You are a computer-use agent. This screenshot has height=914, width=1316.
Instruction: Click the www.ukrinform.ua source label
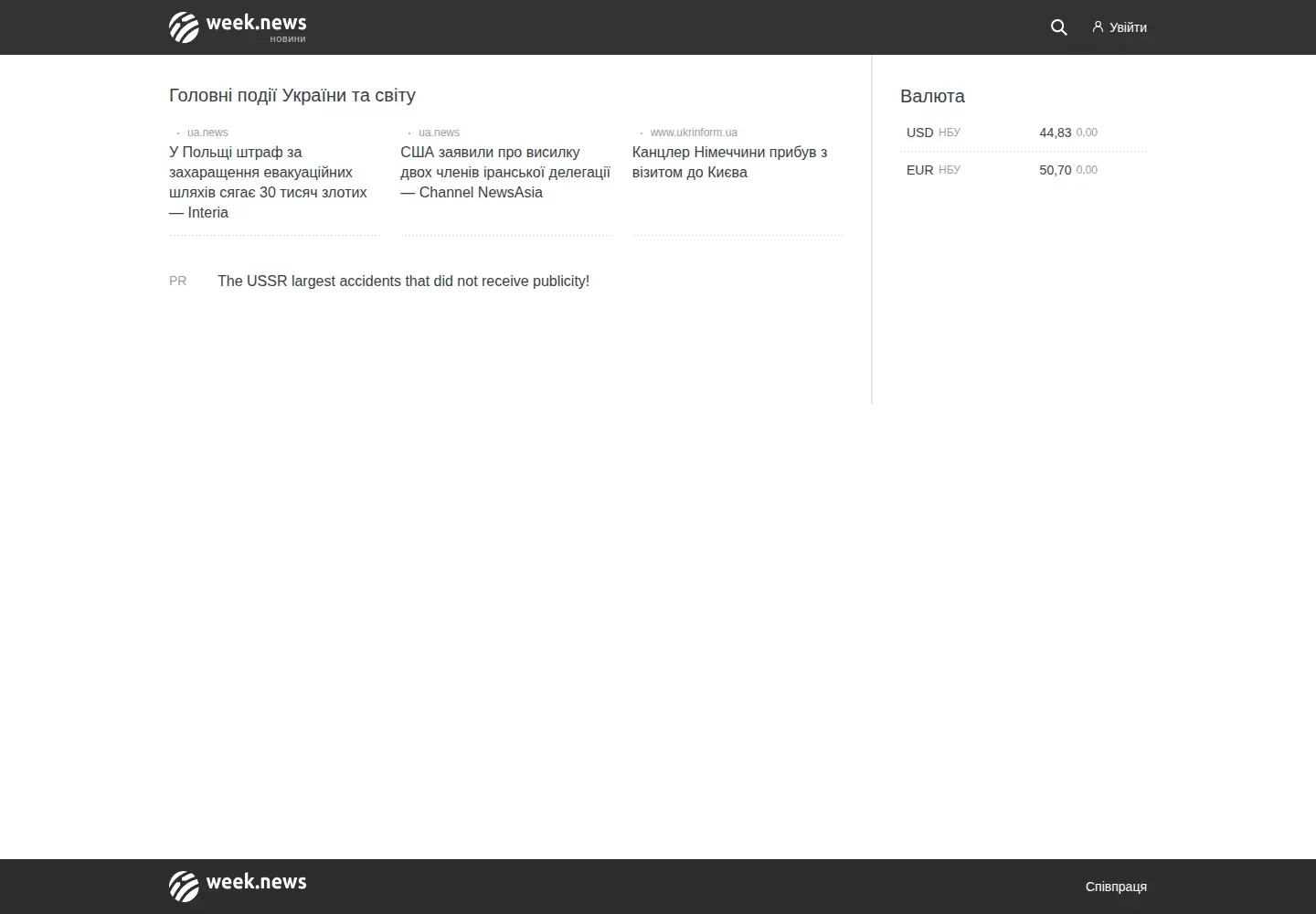pyautogui.click(x=694, y=133)
